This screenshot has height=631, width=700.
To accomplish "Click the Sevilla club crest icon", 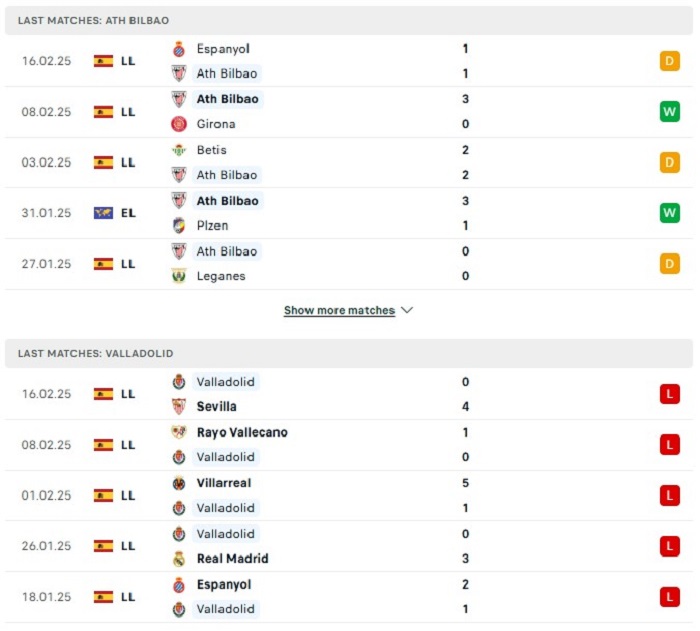I will (x=179, y=406).
